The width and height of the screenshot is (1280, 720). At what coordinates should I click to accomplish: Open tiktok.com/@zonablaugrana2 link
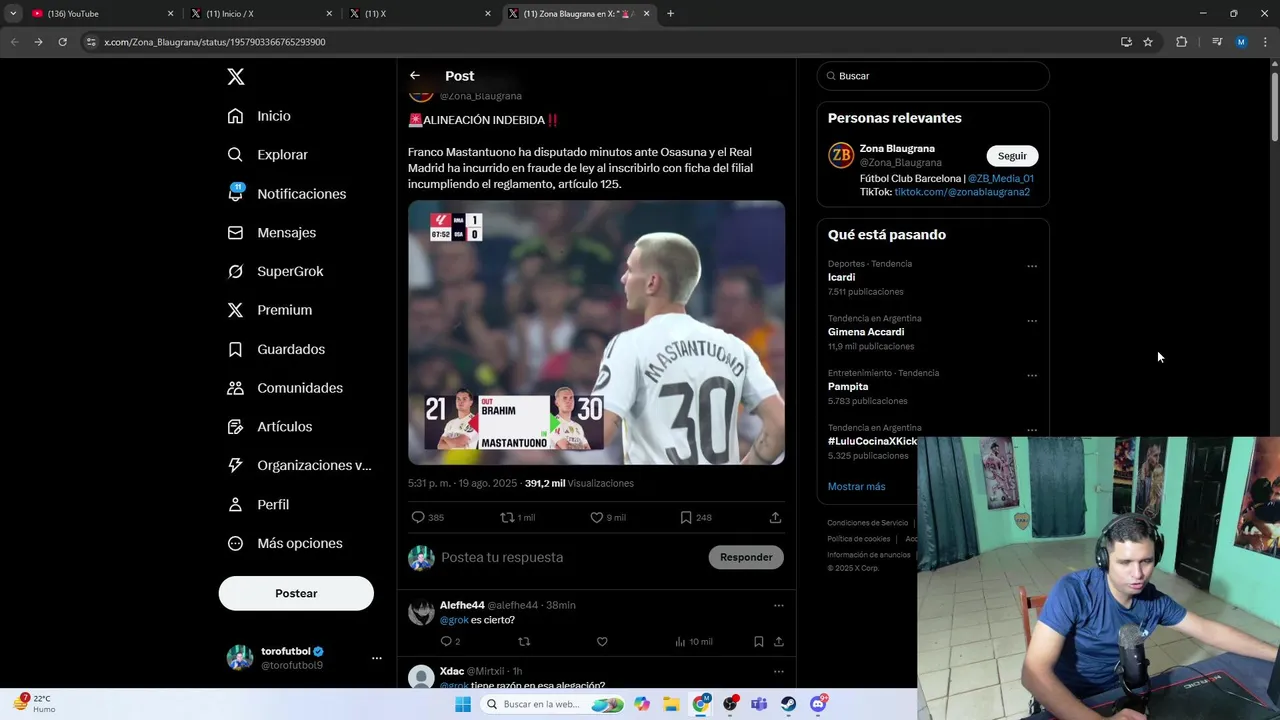point(961,192)
